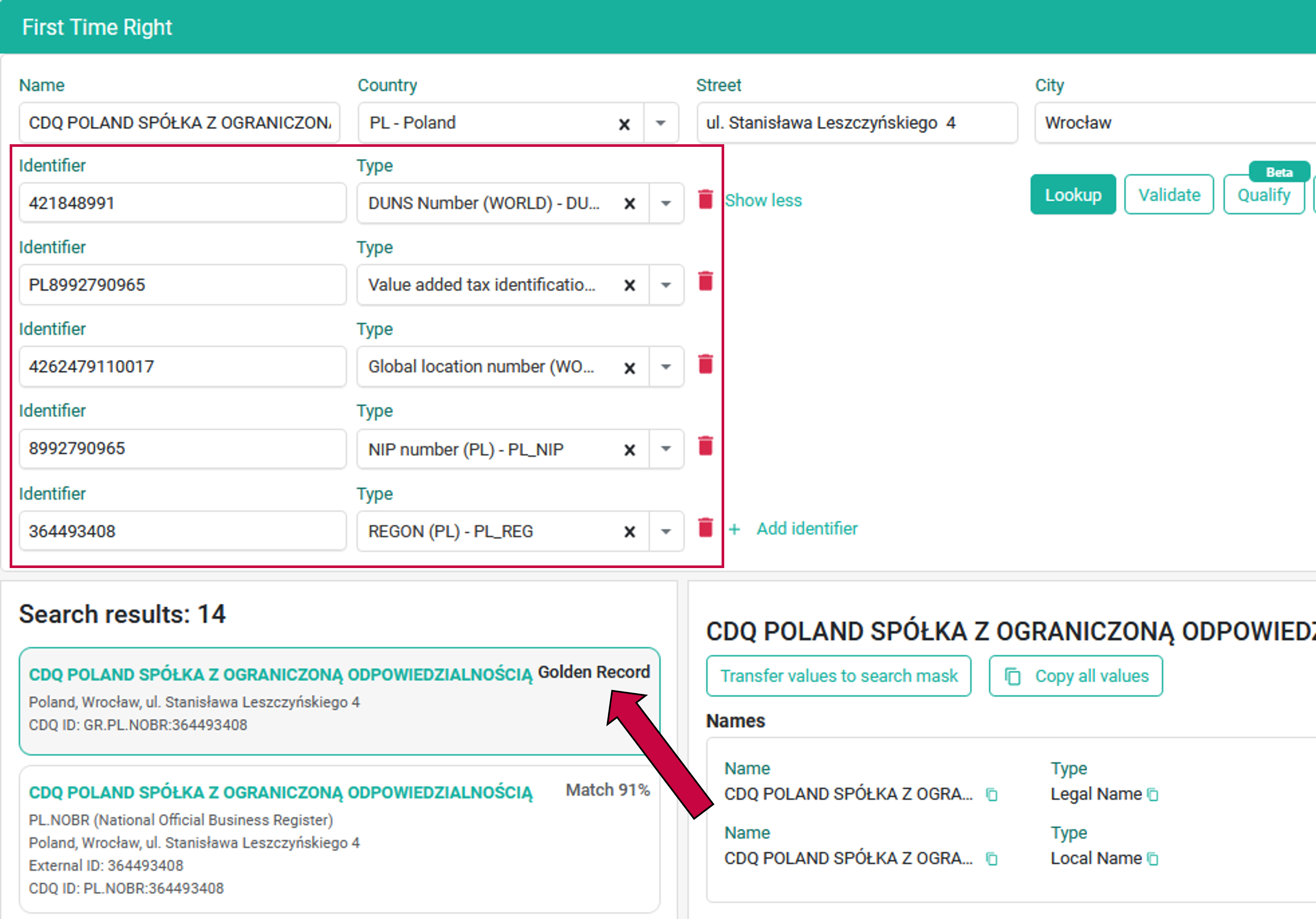Expand the Global location number type dropdown

pyautogui.click(x=666, y=367)
